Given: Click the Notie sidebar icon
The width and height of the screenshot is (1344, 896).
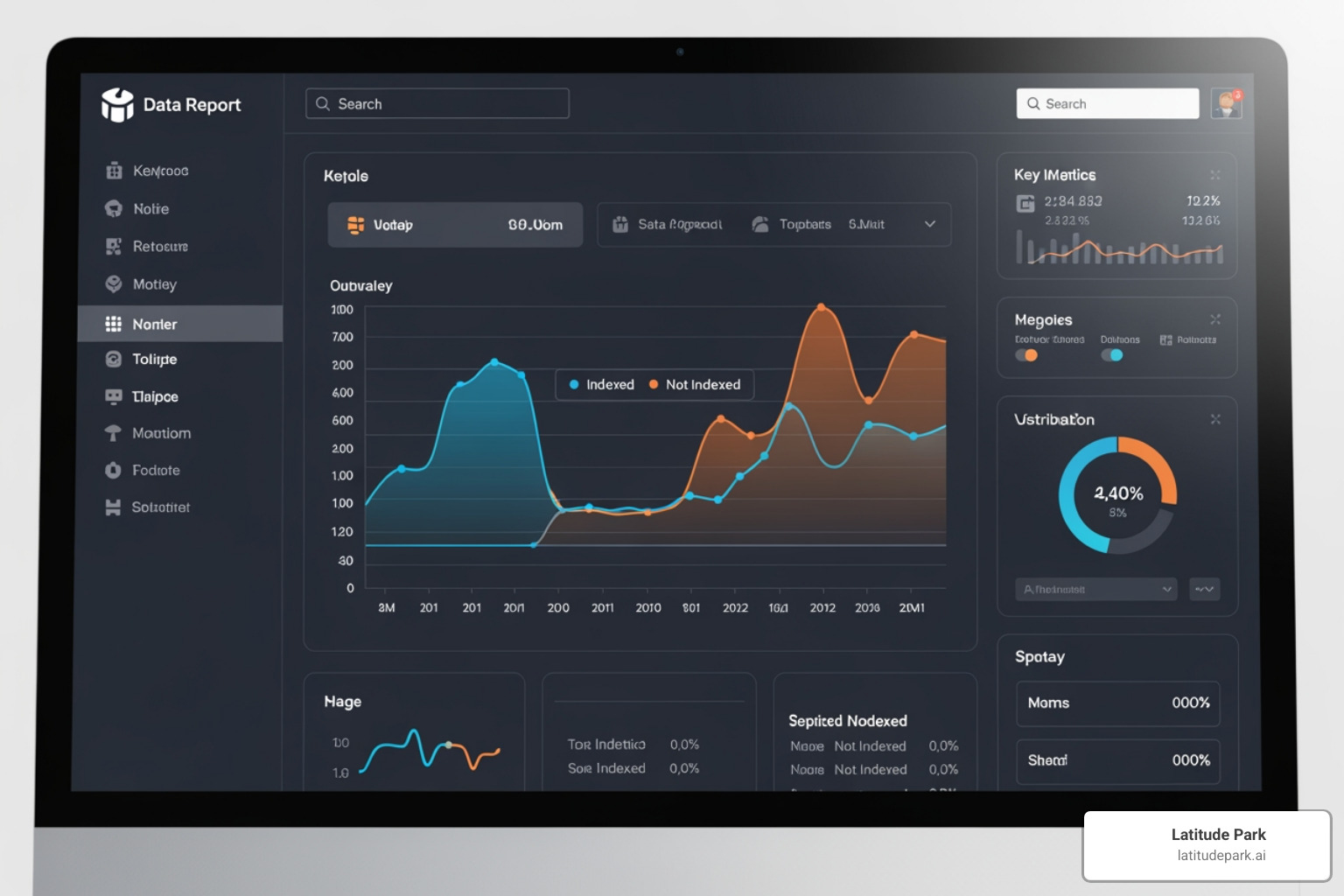Looking at the screenshot, I should 114,209.
